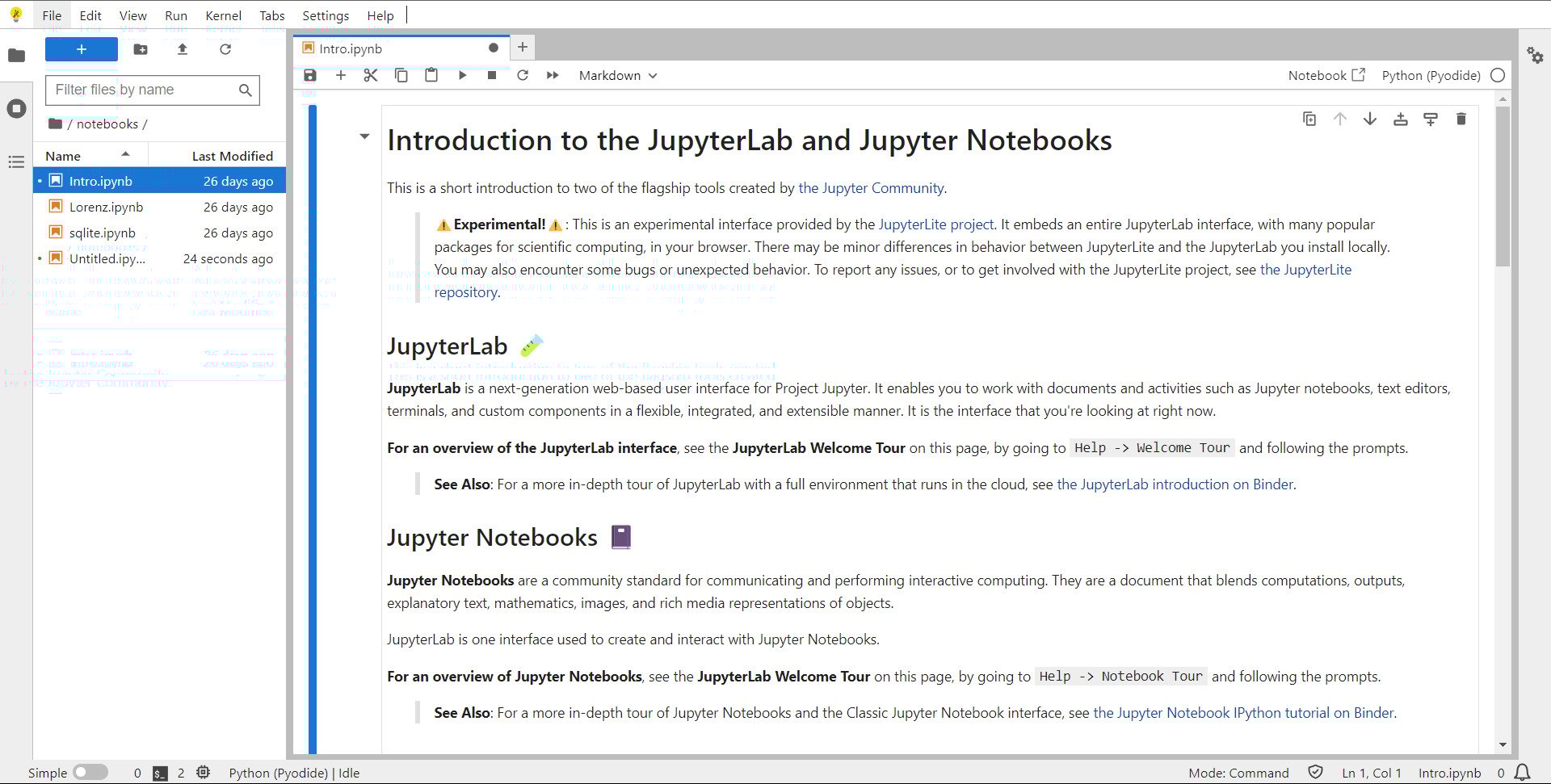Follow the Jupyter Community link
This screenshot has width=1551, height=784.
[871, 188]
